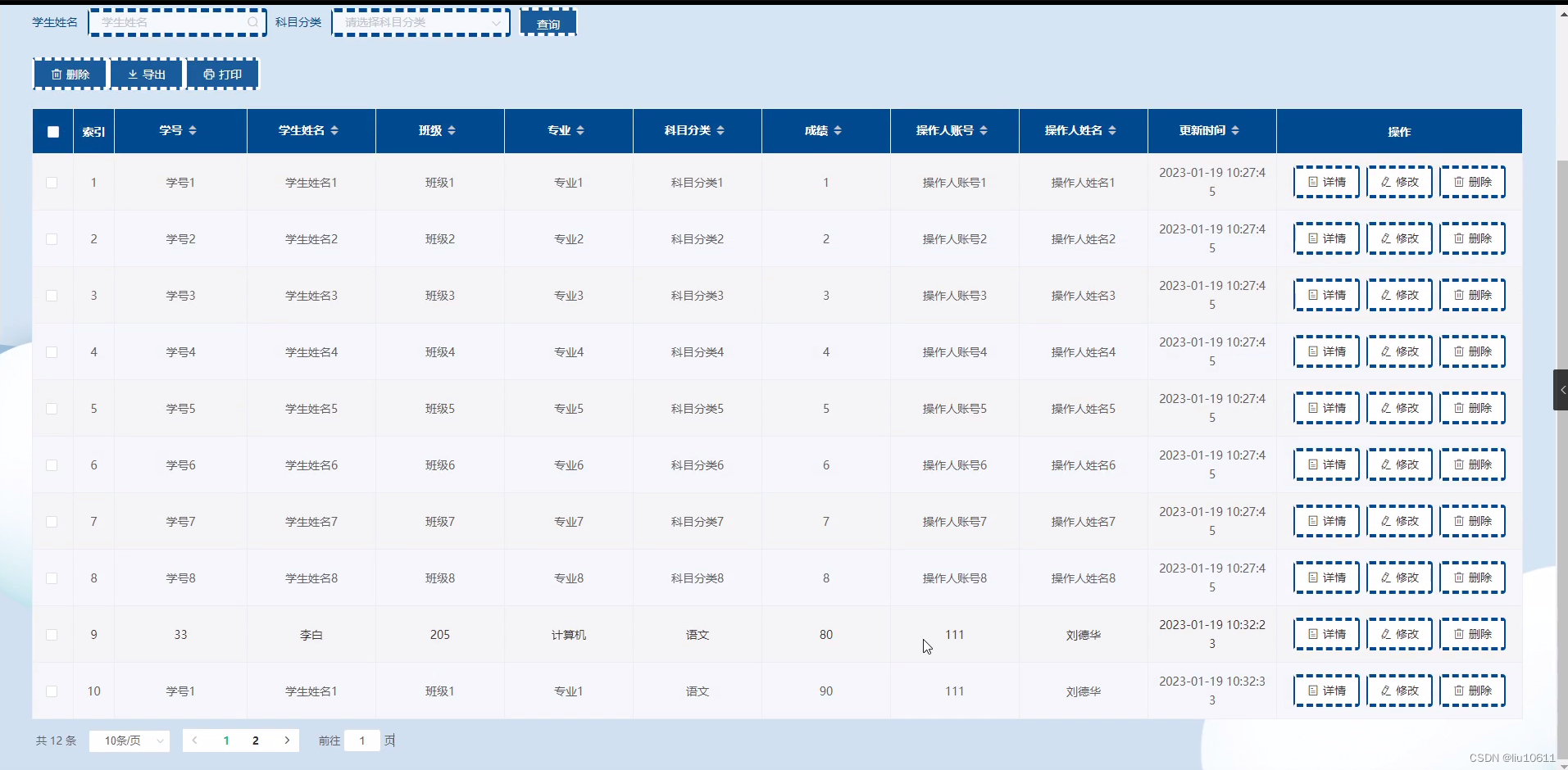
Task: Check the checkbox for row 5
Action: click(52, 409)
